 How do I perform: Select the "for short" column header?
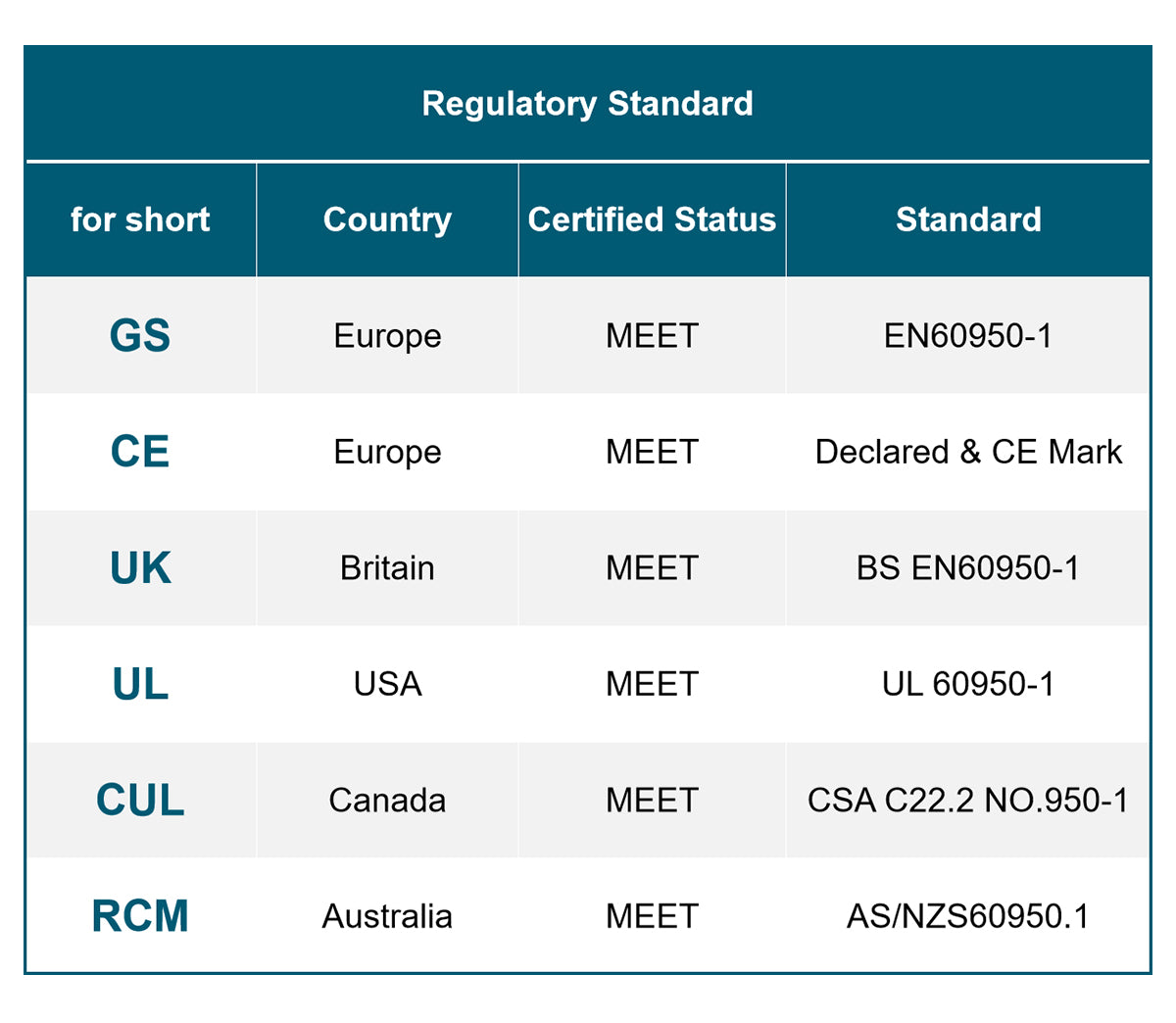coord(140,219)
